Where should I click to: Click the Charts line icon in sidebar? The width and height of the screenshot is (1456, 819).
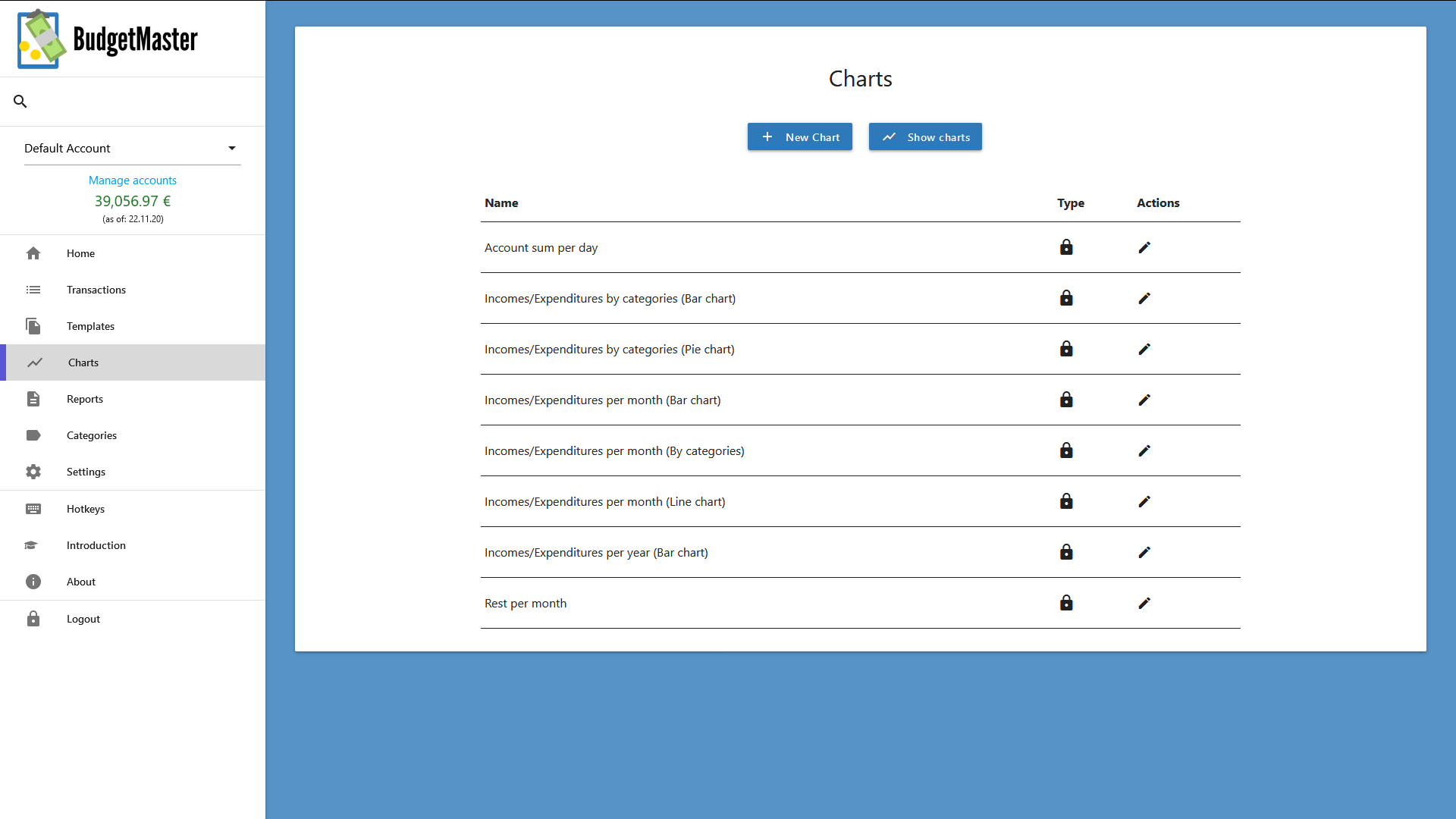tap(35, 362)
